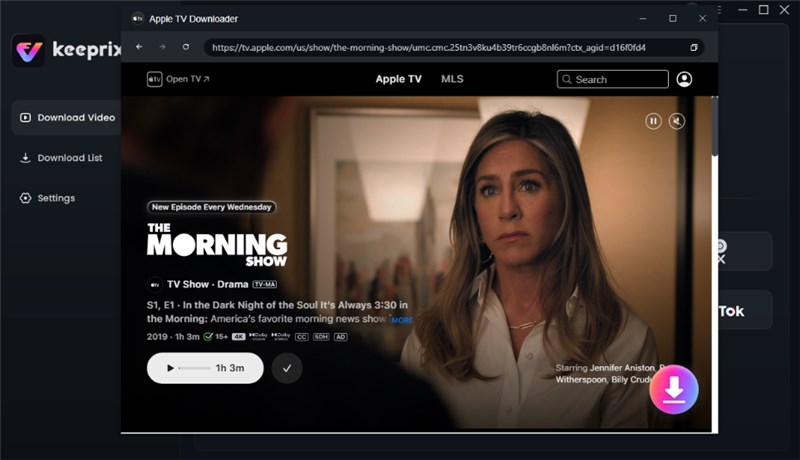Select the Apple TV tab
The image size is (800, 460).
(x=398, y=79)
